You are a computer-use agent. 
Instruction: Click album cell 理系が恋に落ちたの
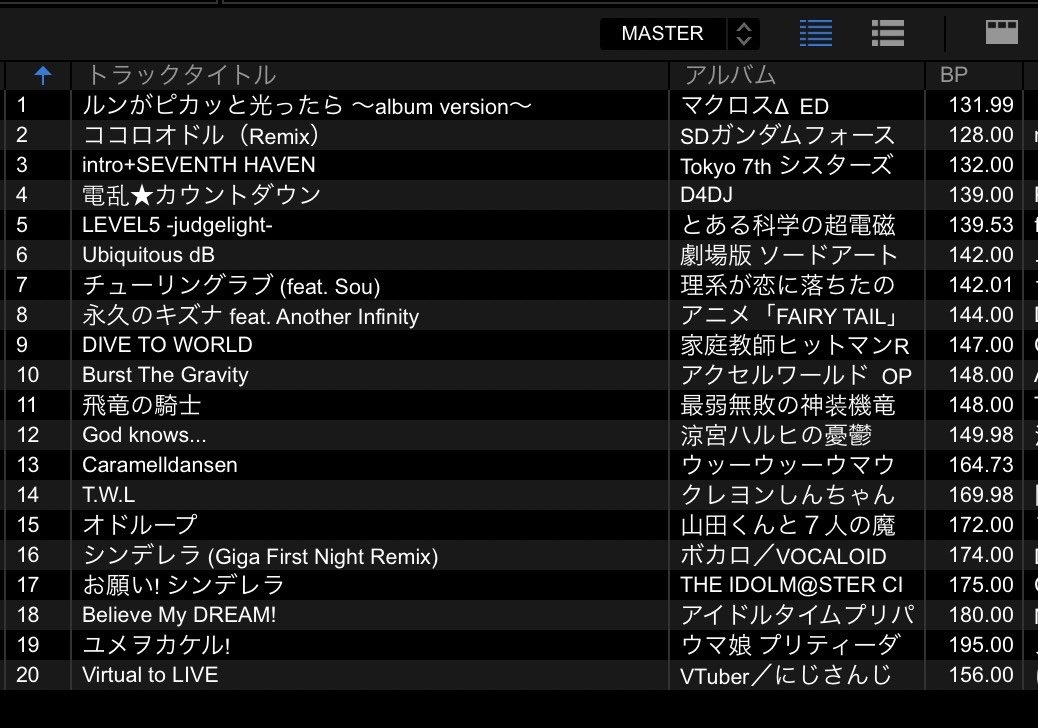pyautogui.click(x=788, y=285)
